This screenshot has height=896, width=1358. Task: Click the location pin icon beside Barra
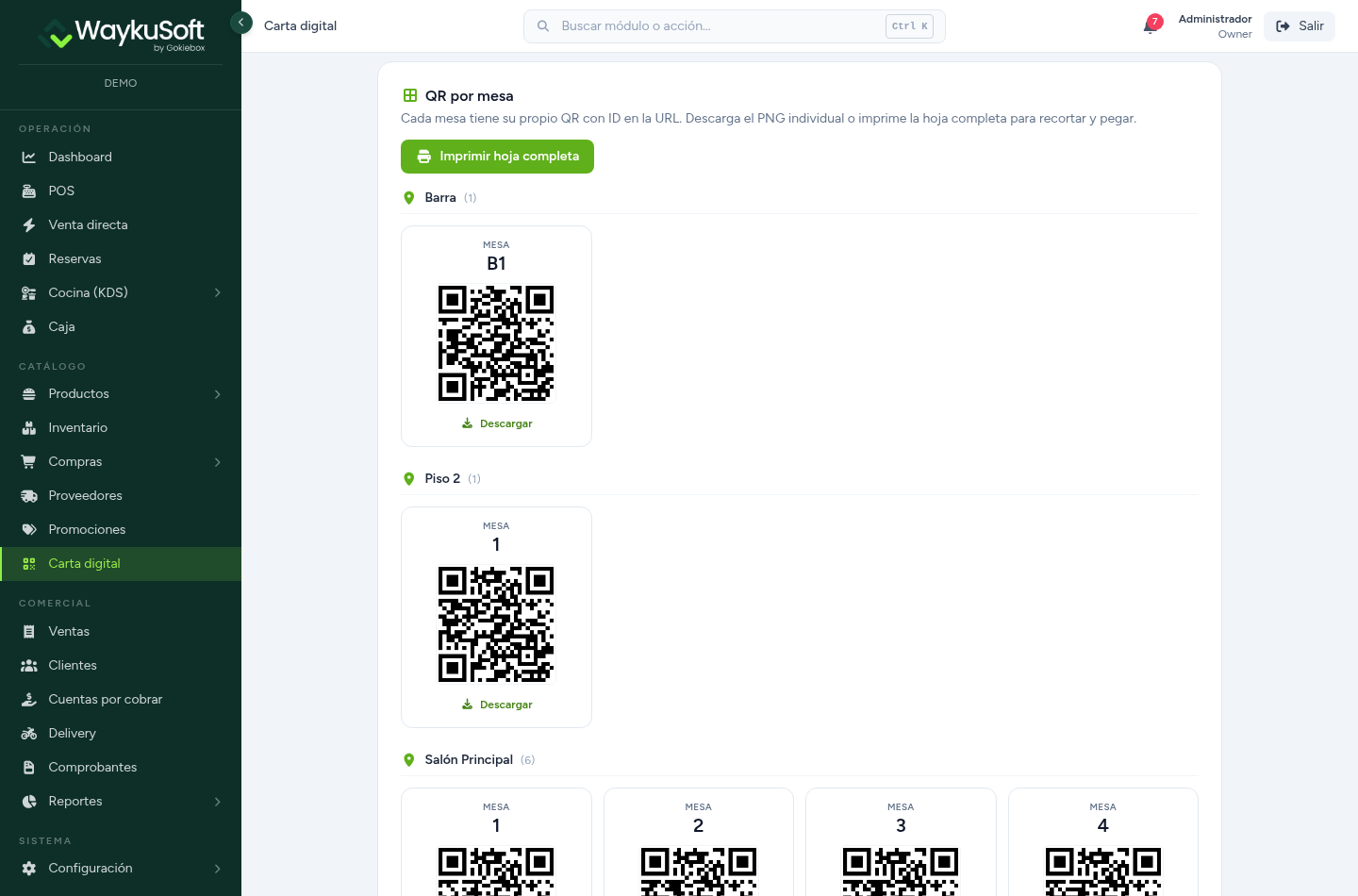(x=409, y=198)
